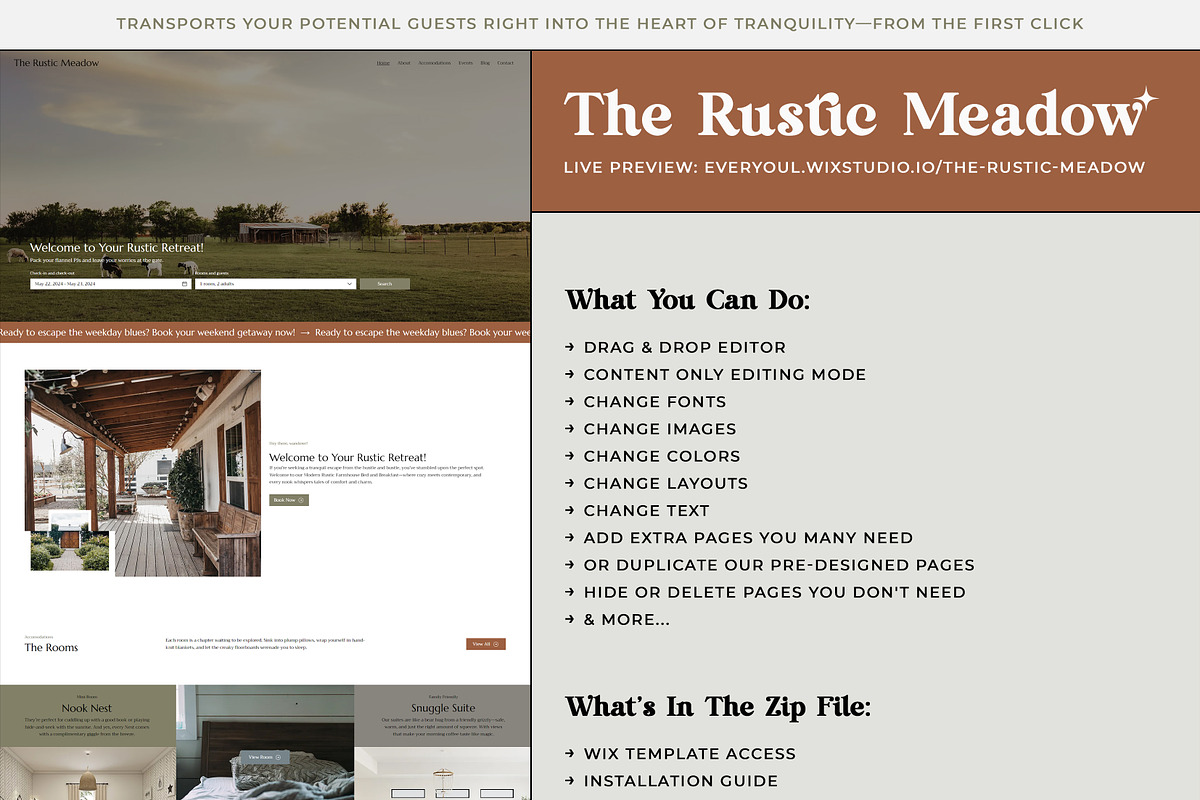Click the 'Drag & Drop Editor' list item

pyautogui.click(x=685, y=347)
